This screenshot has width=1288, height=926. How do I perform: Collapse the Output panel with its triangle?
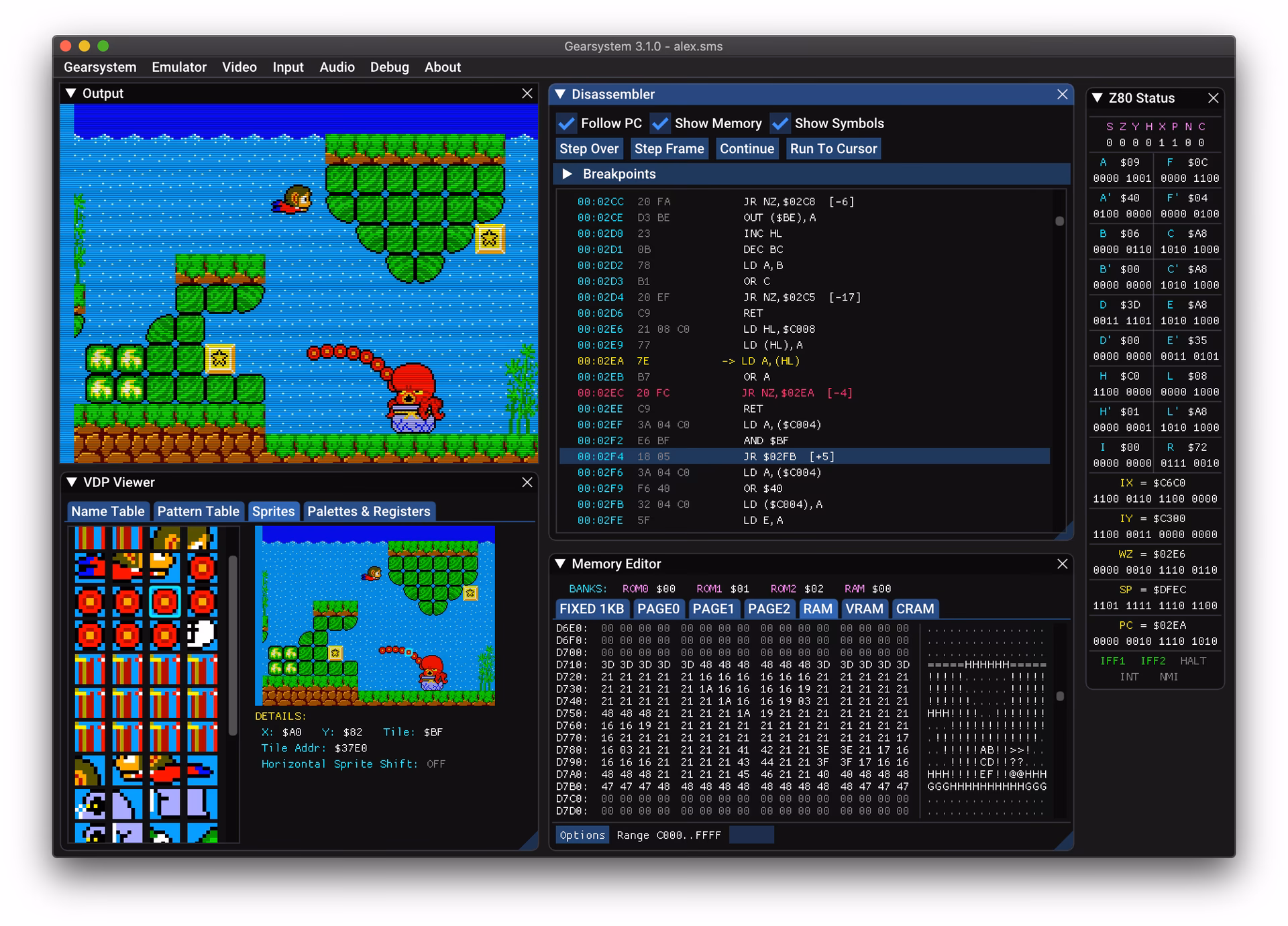click(x=71, y=93)
